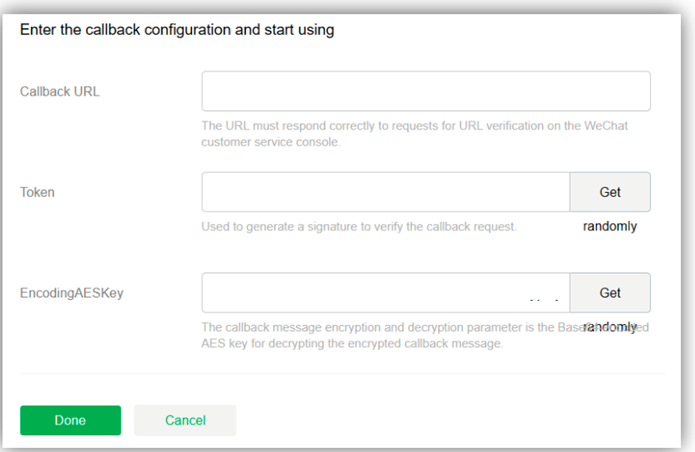
Task: Click the 'Used to generate a signature' hint
Action: coord(359,226)
